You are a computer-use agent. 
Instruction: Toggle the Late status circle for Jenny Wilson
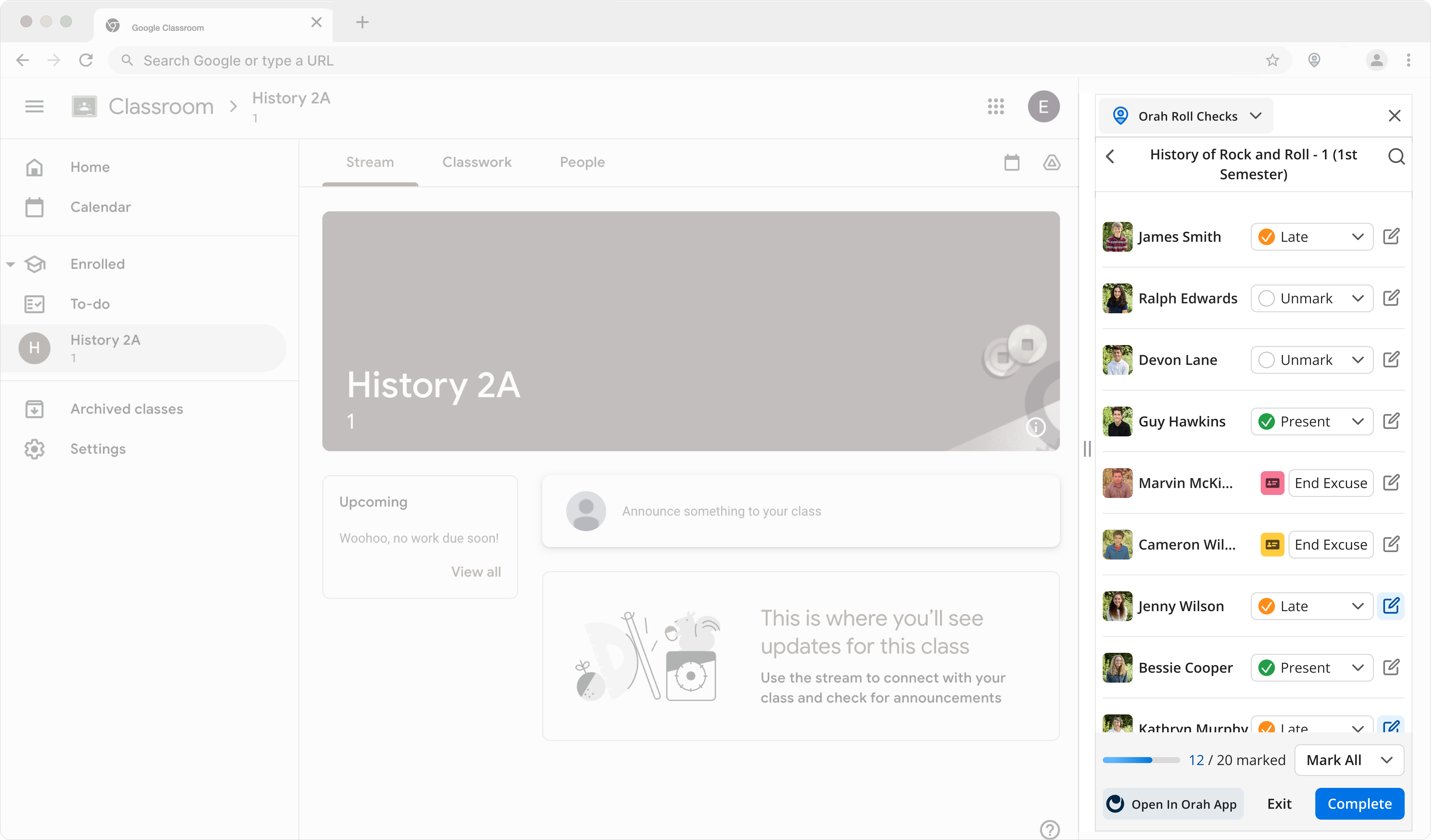point(1266,606)
